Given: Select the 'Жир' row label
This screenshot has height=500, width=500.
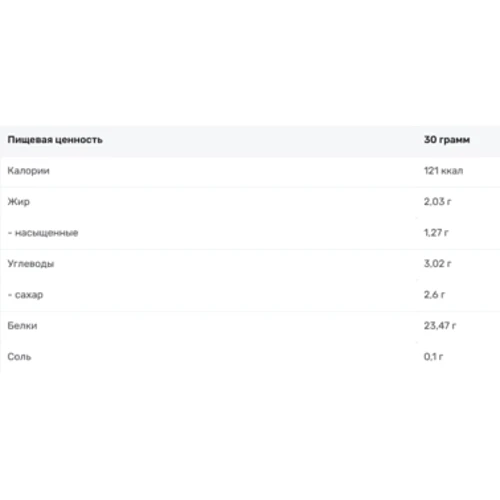Looking at the screenshot, I should pos(19,202).
